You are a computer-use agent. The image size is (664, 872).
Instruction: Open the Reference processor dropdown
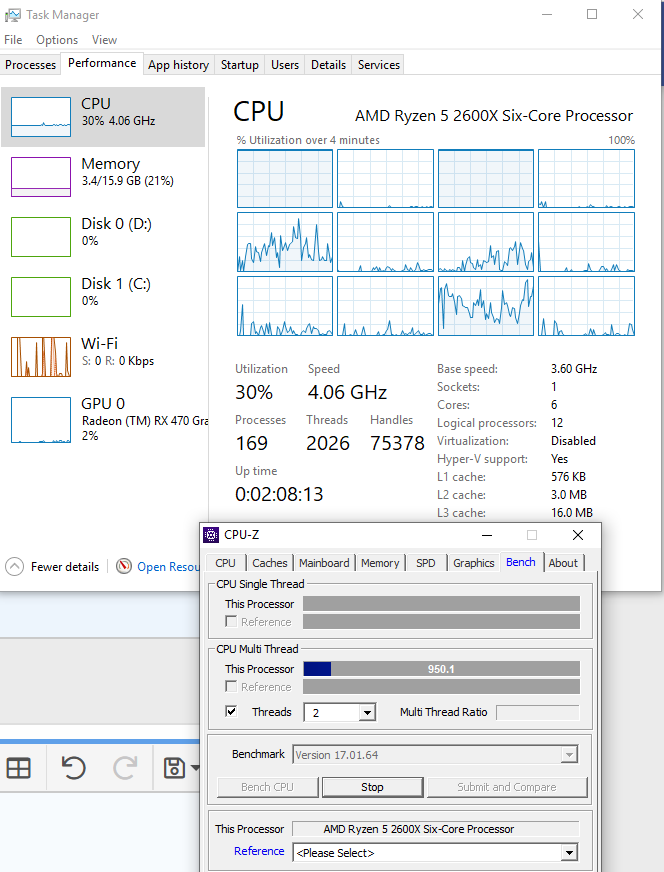pos(568,853)
